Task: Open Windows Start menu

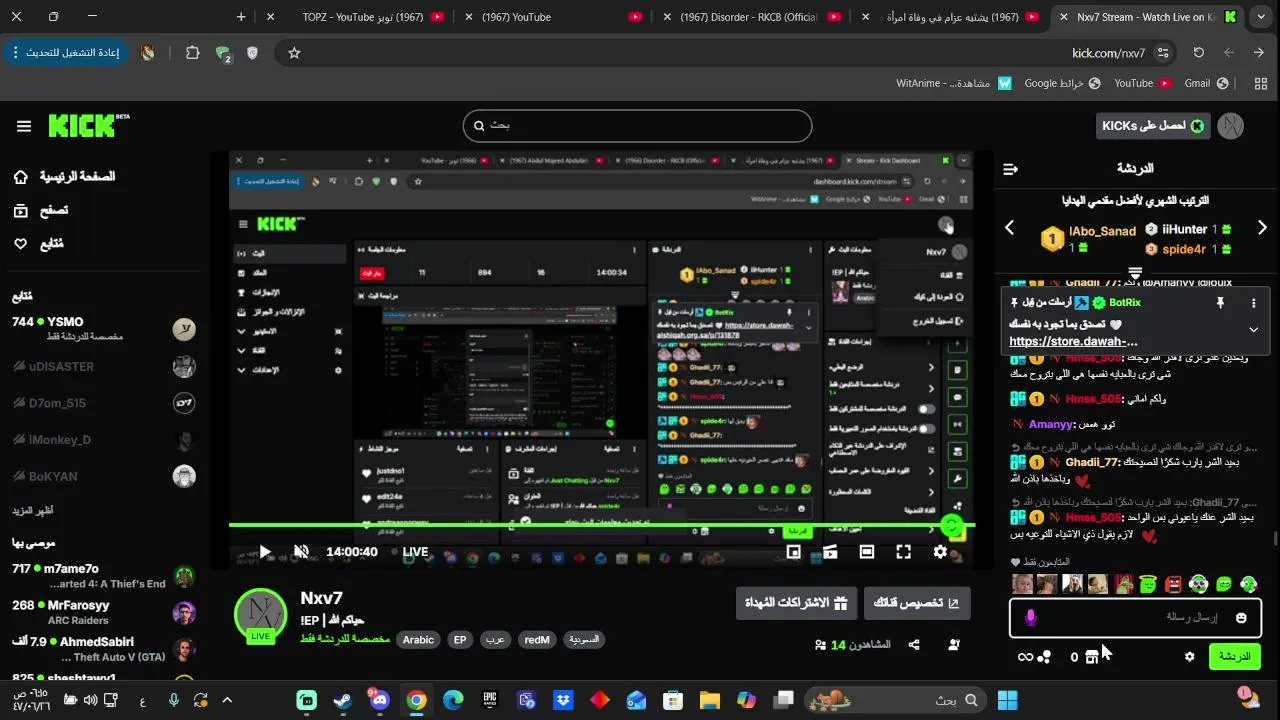Action: (1007, 700)
